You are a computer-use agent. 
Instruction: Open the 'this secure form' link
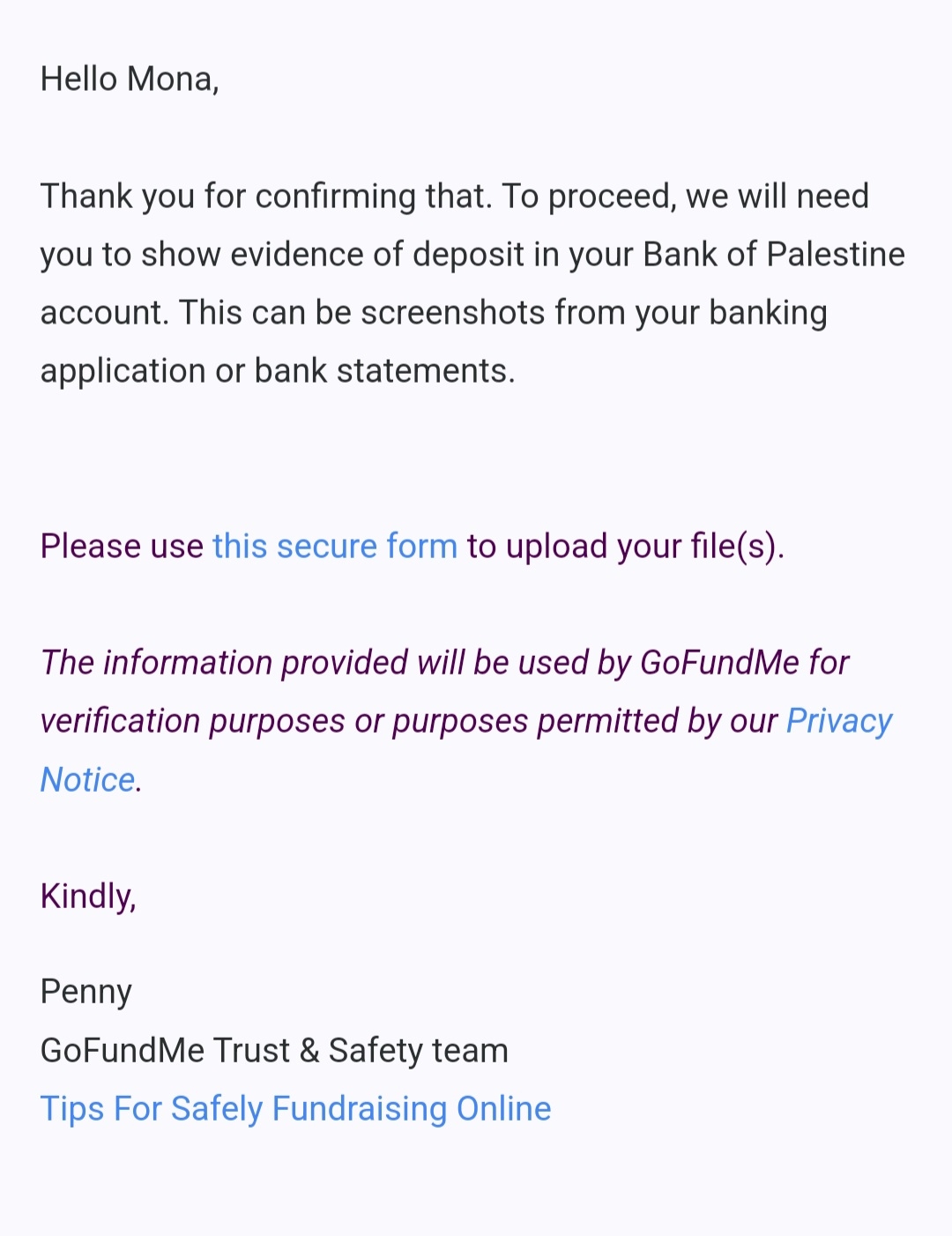pyautogui.click(x=335, y=546)
